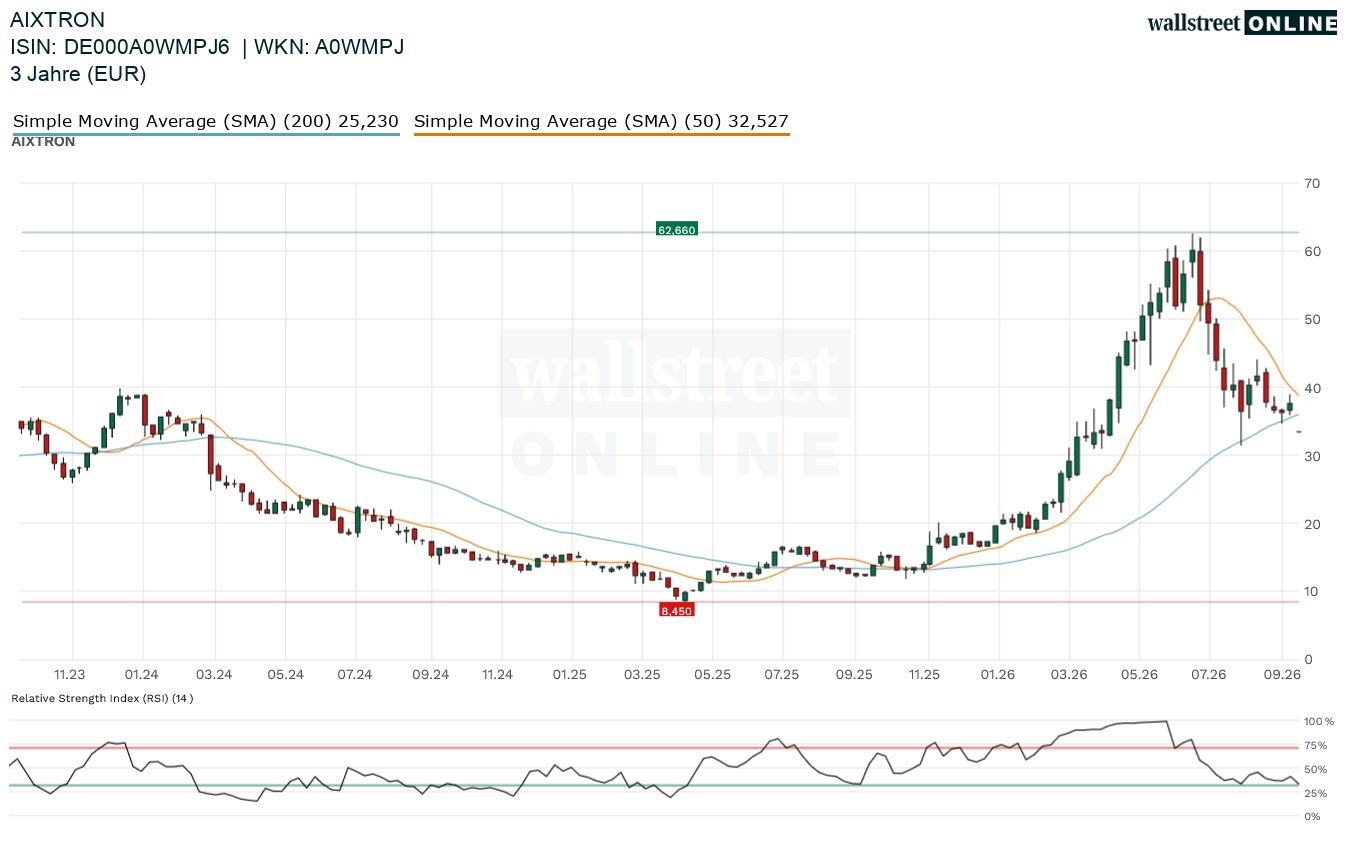Click the 05.24 date axis label
The image size is (1349, 843).
click(286, 675)
